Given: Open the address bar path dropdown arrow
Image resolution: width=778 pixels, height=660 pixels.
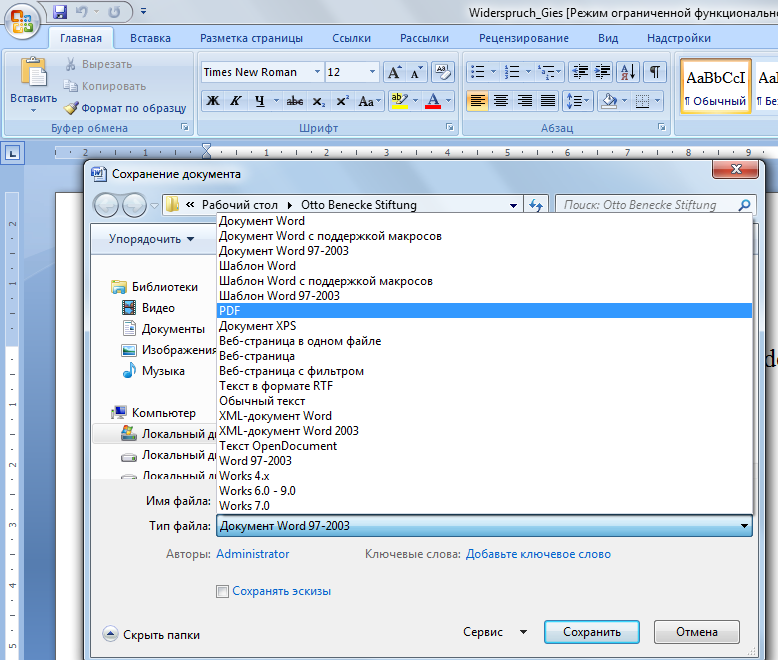Looking at the screenshot, I should pos(514,205).
